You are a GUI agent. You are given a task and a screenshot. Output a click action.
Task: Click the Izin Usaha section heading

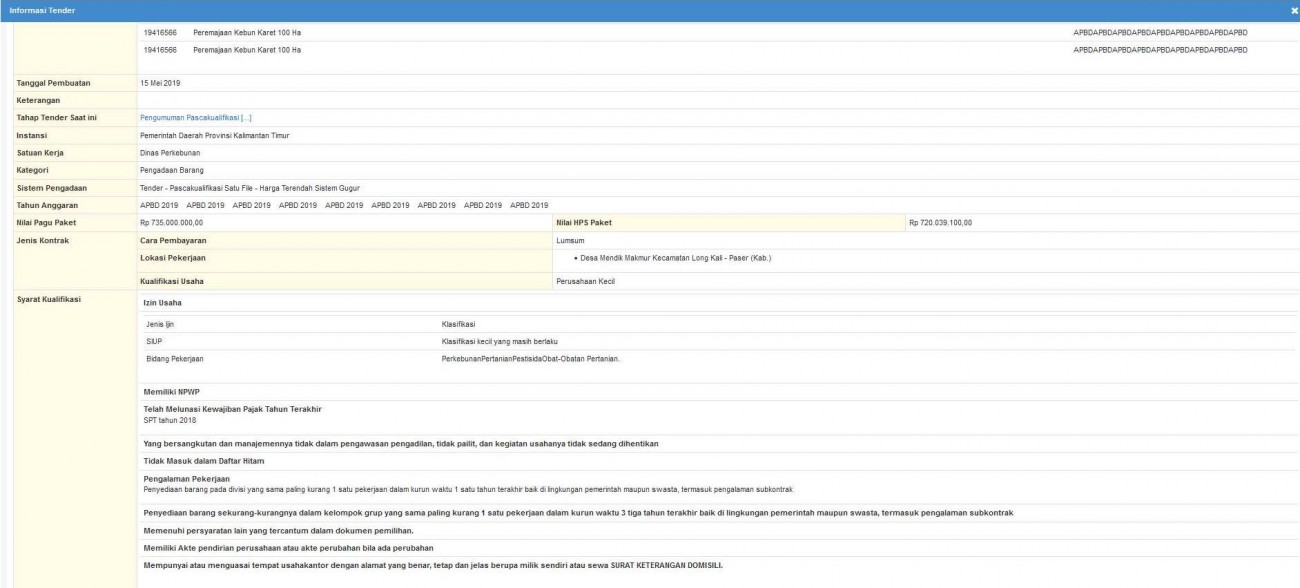[162, 302]
